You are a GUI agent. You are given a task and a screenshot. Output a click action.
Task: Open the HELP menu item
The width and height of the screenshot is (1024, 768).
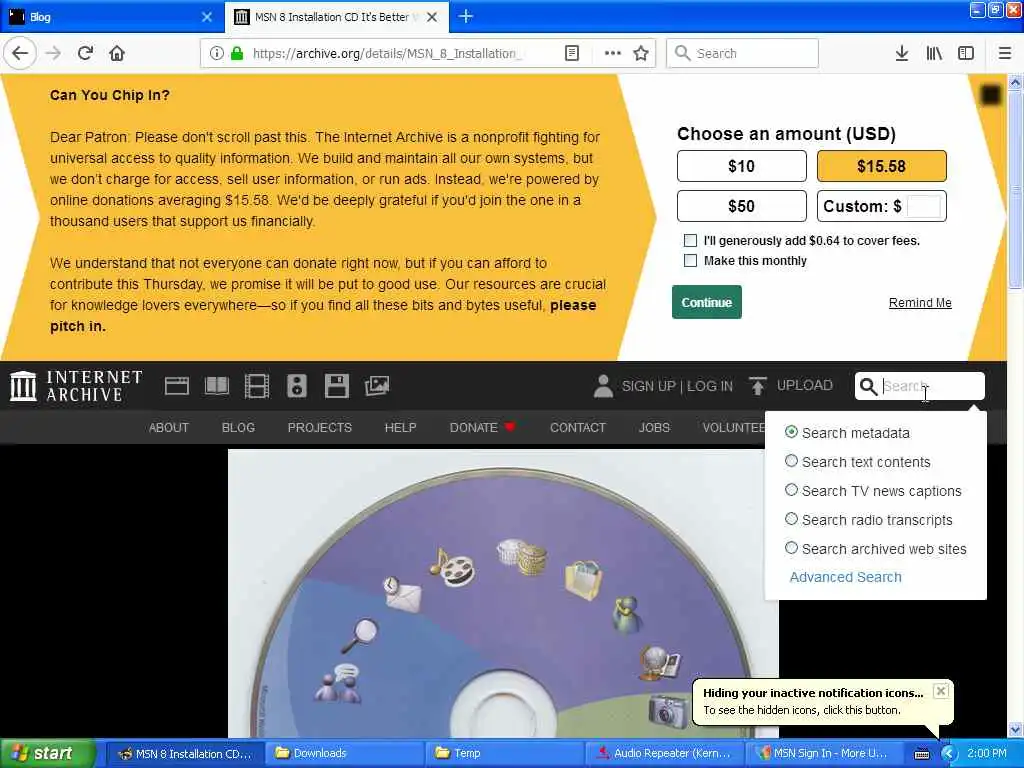point(400,428)
